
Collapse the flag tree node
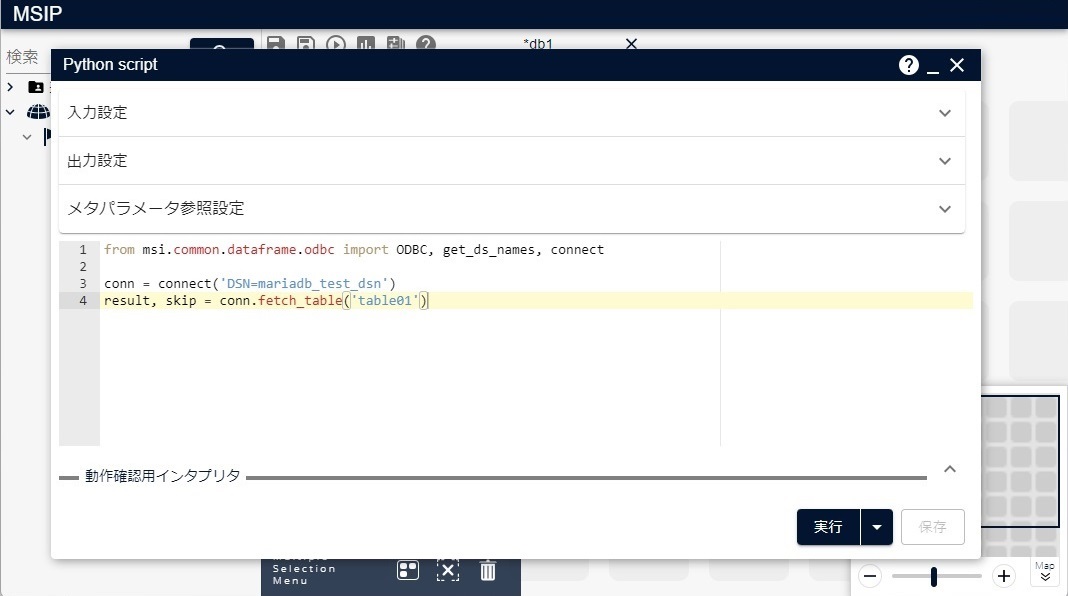[27, 137]
